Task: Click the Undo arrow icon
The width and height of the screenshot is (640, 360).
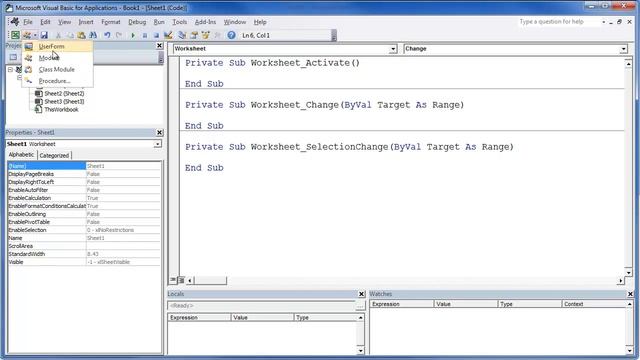Action: (x=107, y=36)
